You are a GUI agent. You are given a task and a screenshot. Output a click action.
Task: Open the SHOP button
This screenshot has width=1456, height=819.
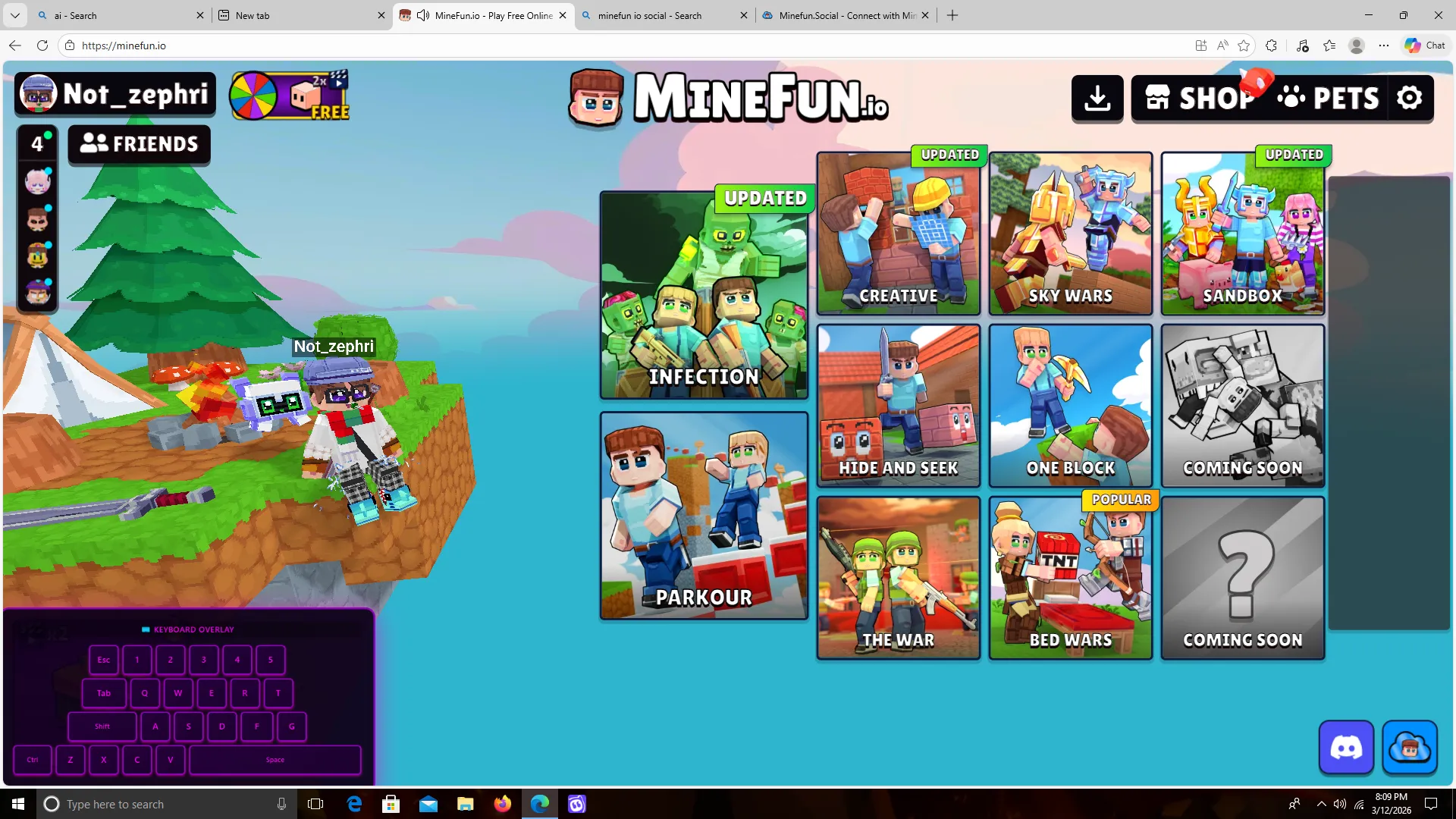click(1199, 98)
